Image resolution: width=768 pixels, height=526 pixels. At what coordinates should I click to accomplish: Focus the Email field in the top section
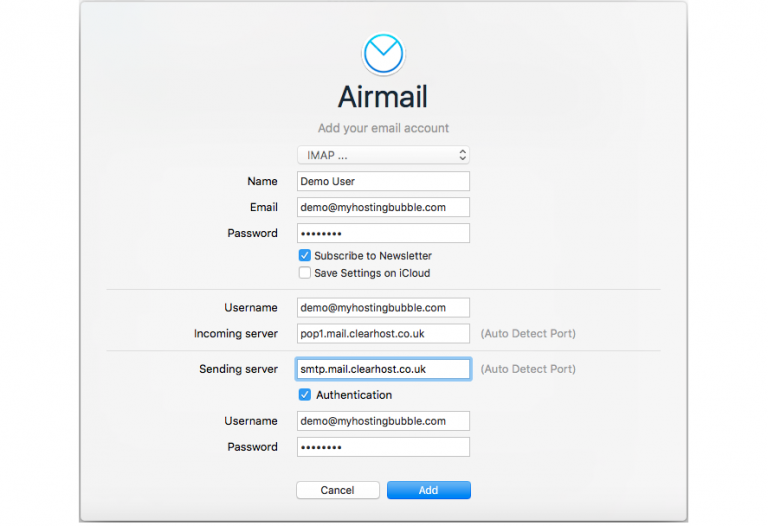(x=383, y=207)
